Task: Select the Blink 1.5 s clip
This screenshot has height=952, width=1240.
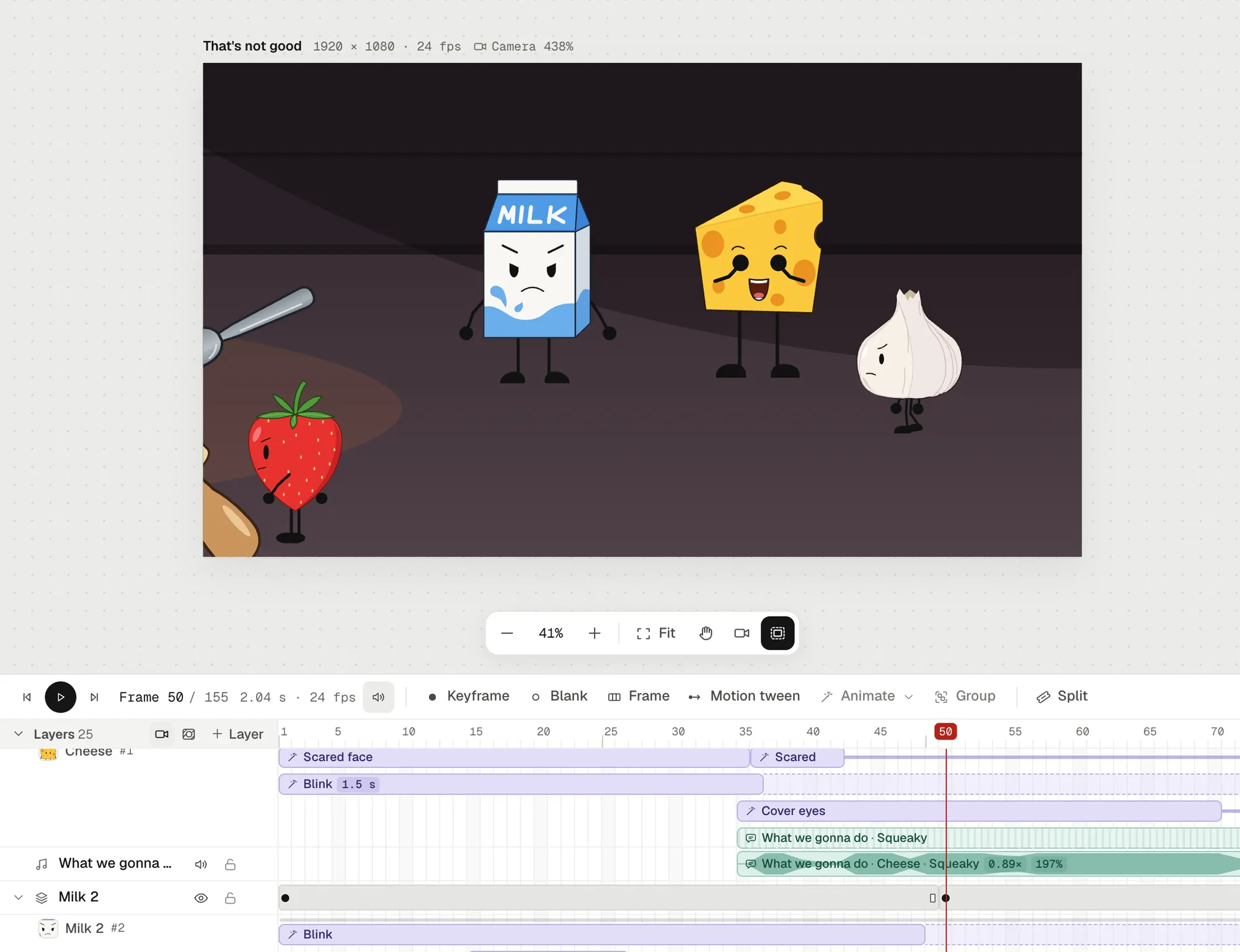Action: point(521,784)
